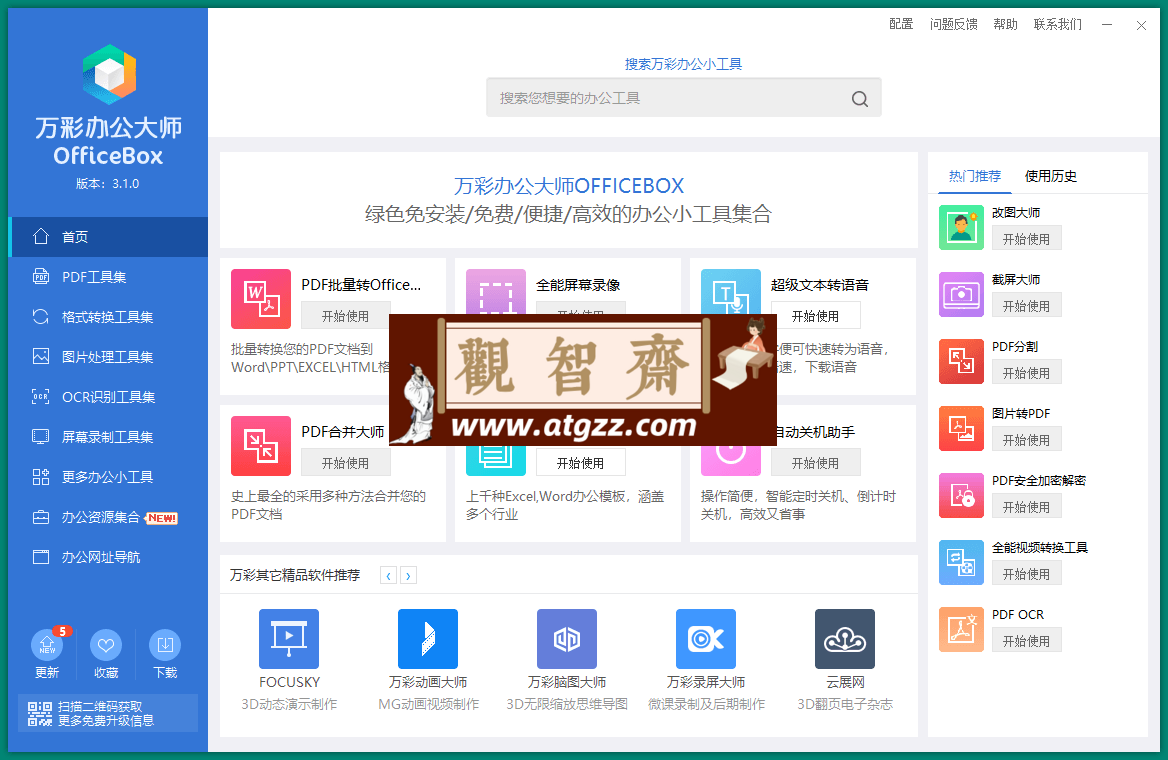Screen dimensions: 1168x760
Task: Click the 下载 download icon
Action: 165,645
